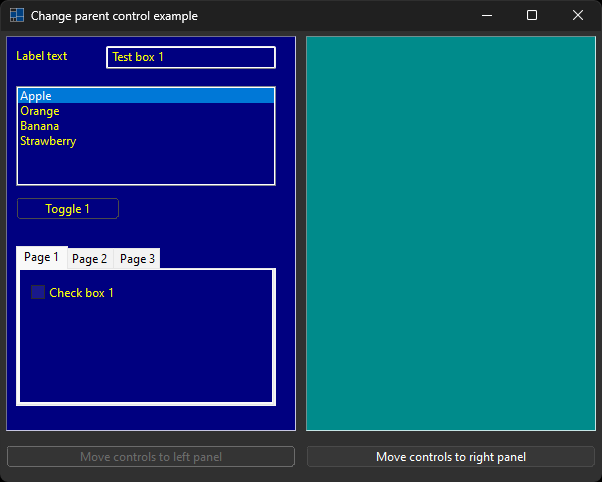Screen dimensions: 602x482
Task: Click the 'Move controls to left panel' button
Action: click(x=151, y=457)
